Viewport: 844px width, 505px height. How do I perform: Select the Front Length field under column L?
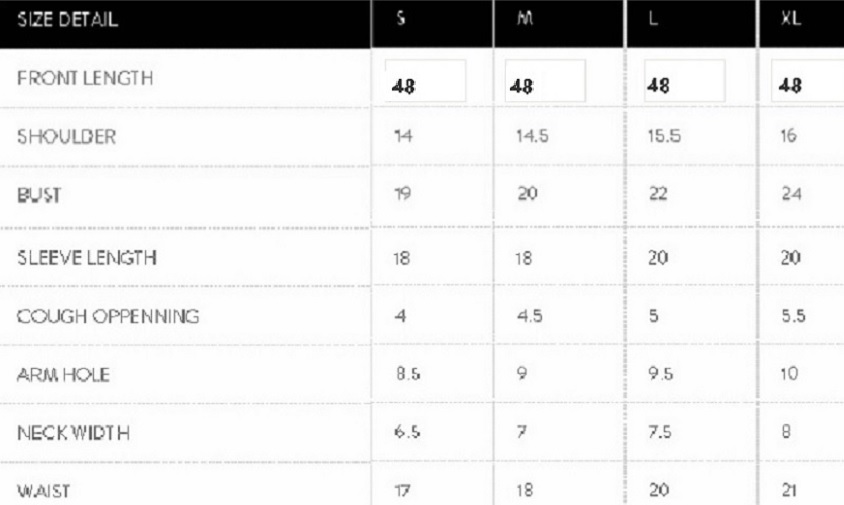[x=685, y=81]
